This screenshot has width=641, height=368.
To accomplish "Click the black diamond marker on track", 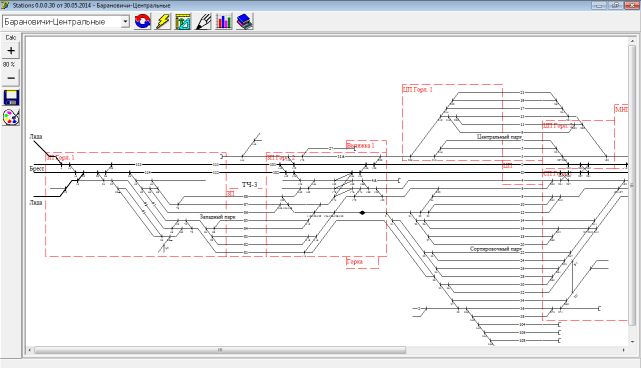I will click(x=362, y=213).
